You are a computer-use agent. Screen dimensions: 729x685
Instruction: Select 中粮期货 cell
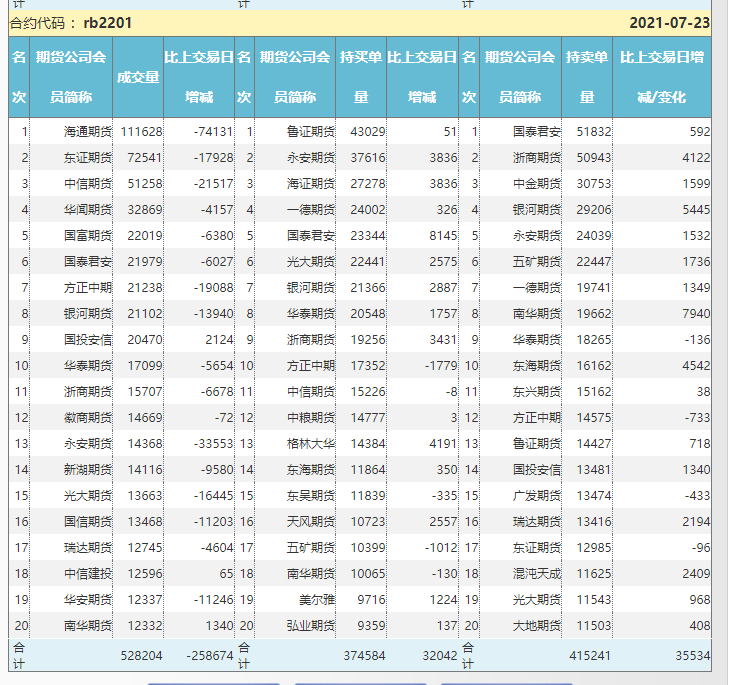click(x=311, y=418)
